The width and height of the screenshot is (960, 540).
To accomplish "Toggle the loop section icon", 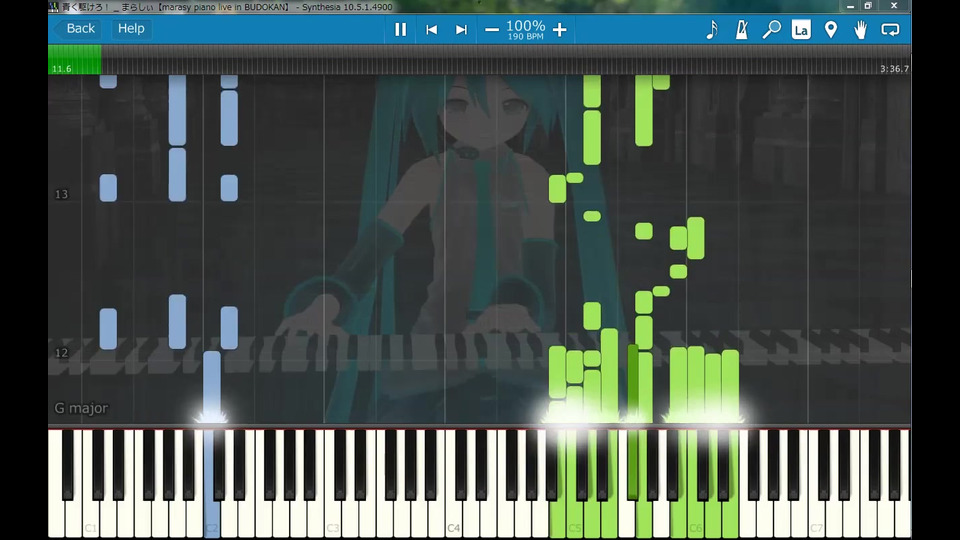I will click(x=890, y=29).
